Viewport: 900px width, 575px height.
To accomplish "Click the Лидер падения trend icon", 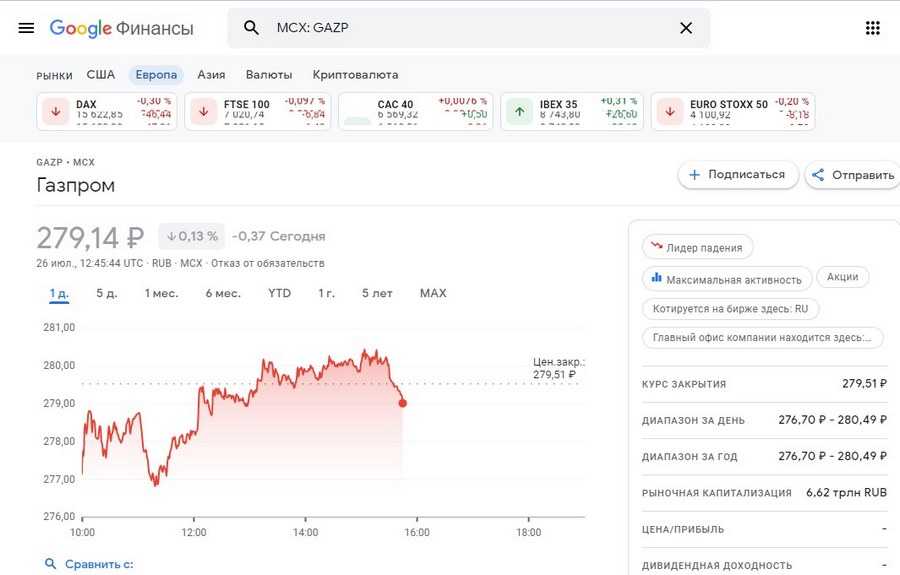I will [657, 246].
